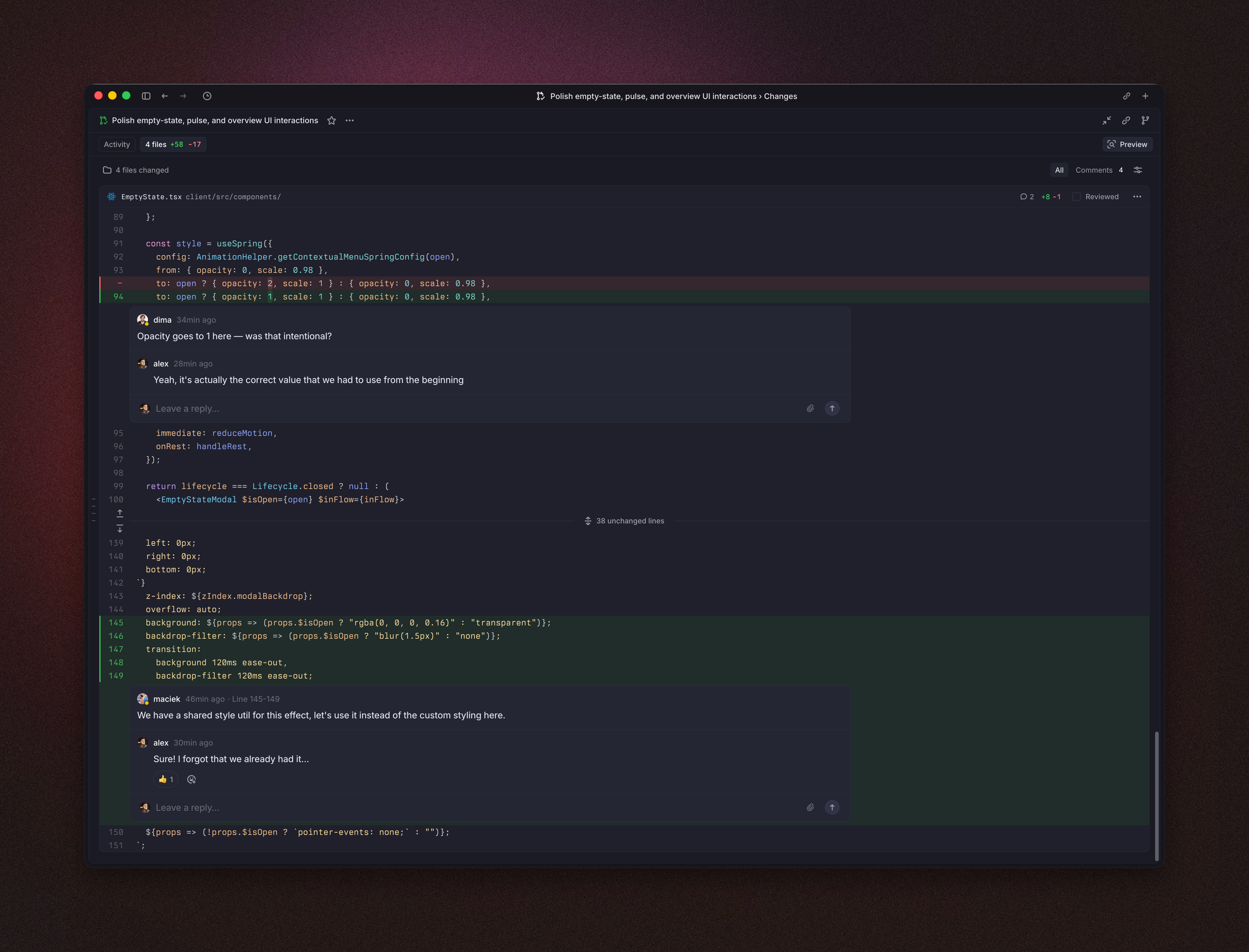Open the diff display settings sliders icon
Screen dimensions: 1249x952
tap(1138, 170)
